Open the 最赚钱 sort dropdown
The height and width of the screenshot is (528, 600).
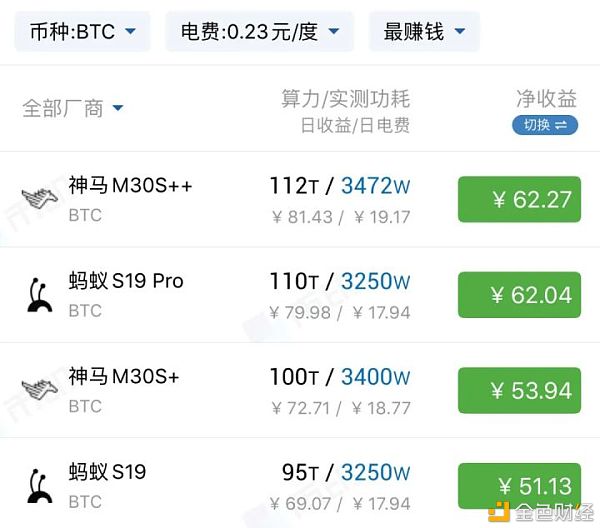pos(424,31)
